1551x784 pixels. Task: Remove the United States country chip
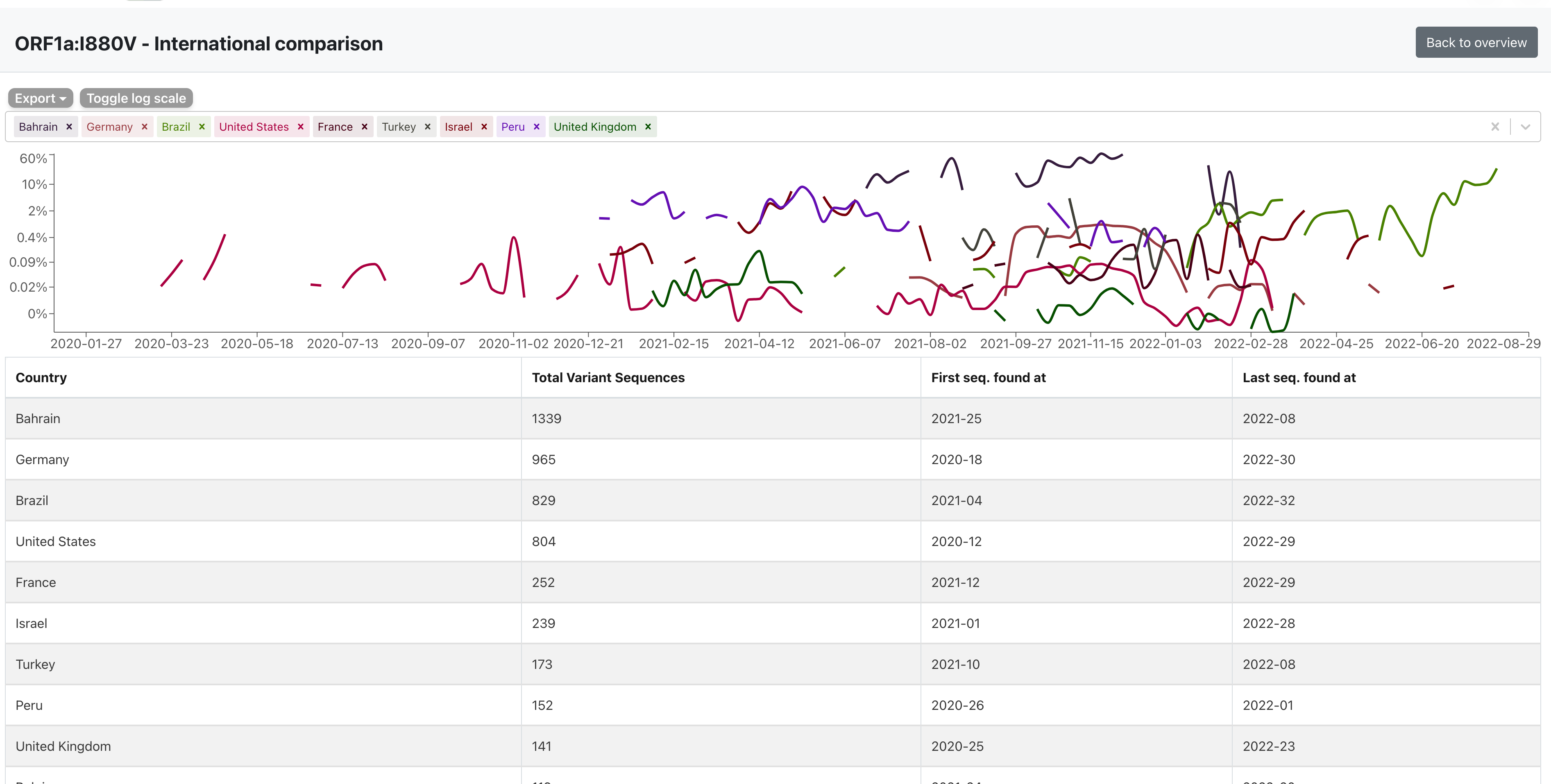300,127
